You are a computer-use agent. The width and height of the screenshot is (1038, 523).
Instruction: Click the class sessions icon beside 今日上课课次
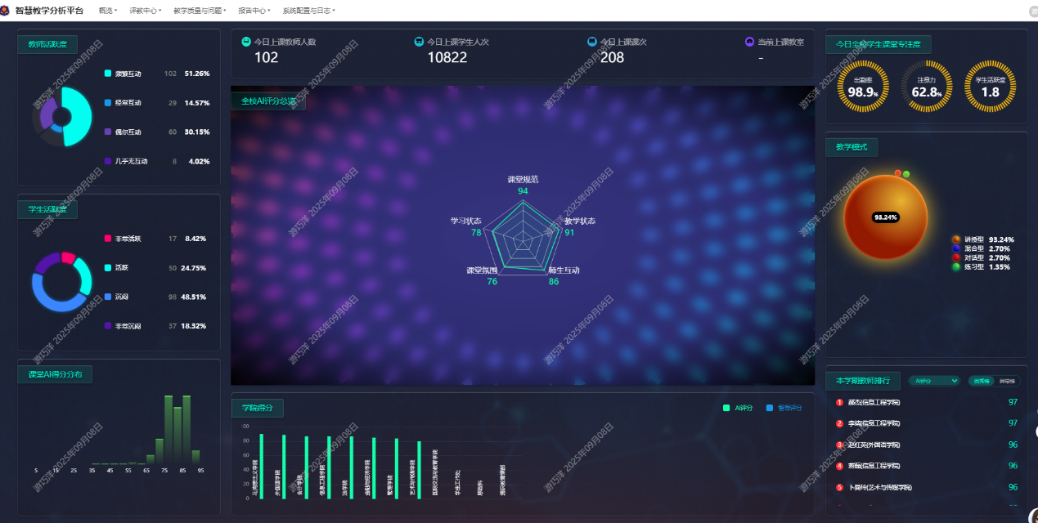coord(592,42)
